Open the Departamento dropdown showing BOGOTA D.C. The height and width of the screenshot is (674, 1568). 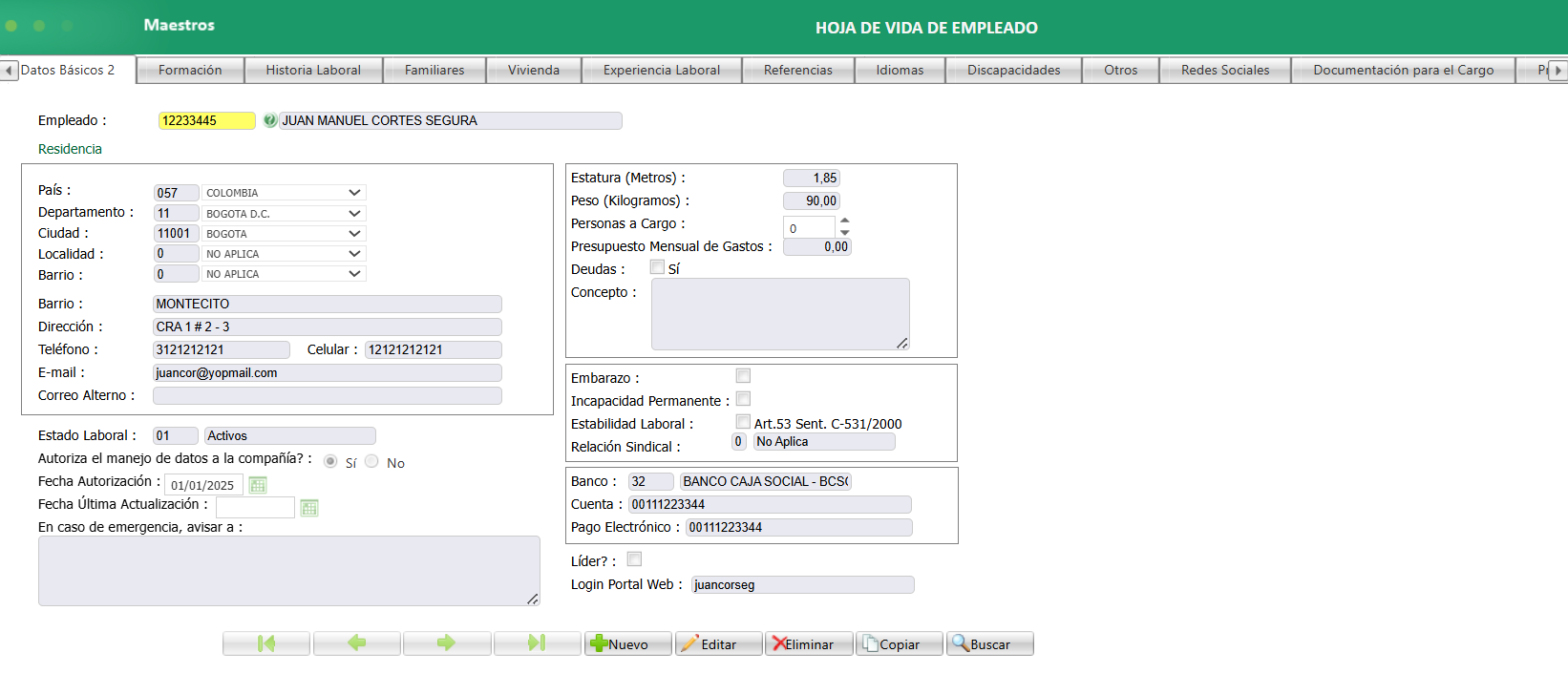click(x=285, y=213)
